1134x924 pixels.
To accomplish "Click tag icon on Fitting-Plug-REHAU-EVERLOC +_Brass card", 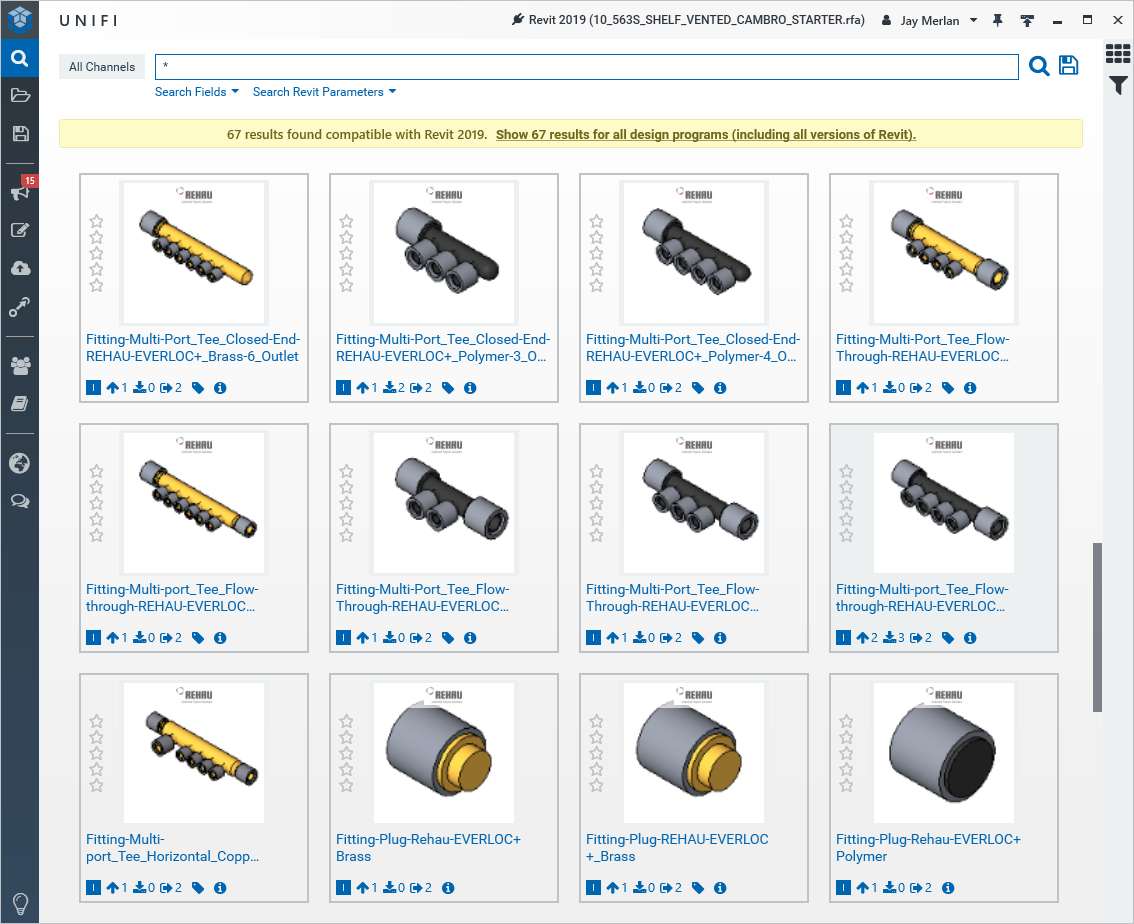I will tap(698, 888).
